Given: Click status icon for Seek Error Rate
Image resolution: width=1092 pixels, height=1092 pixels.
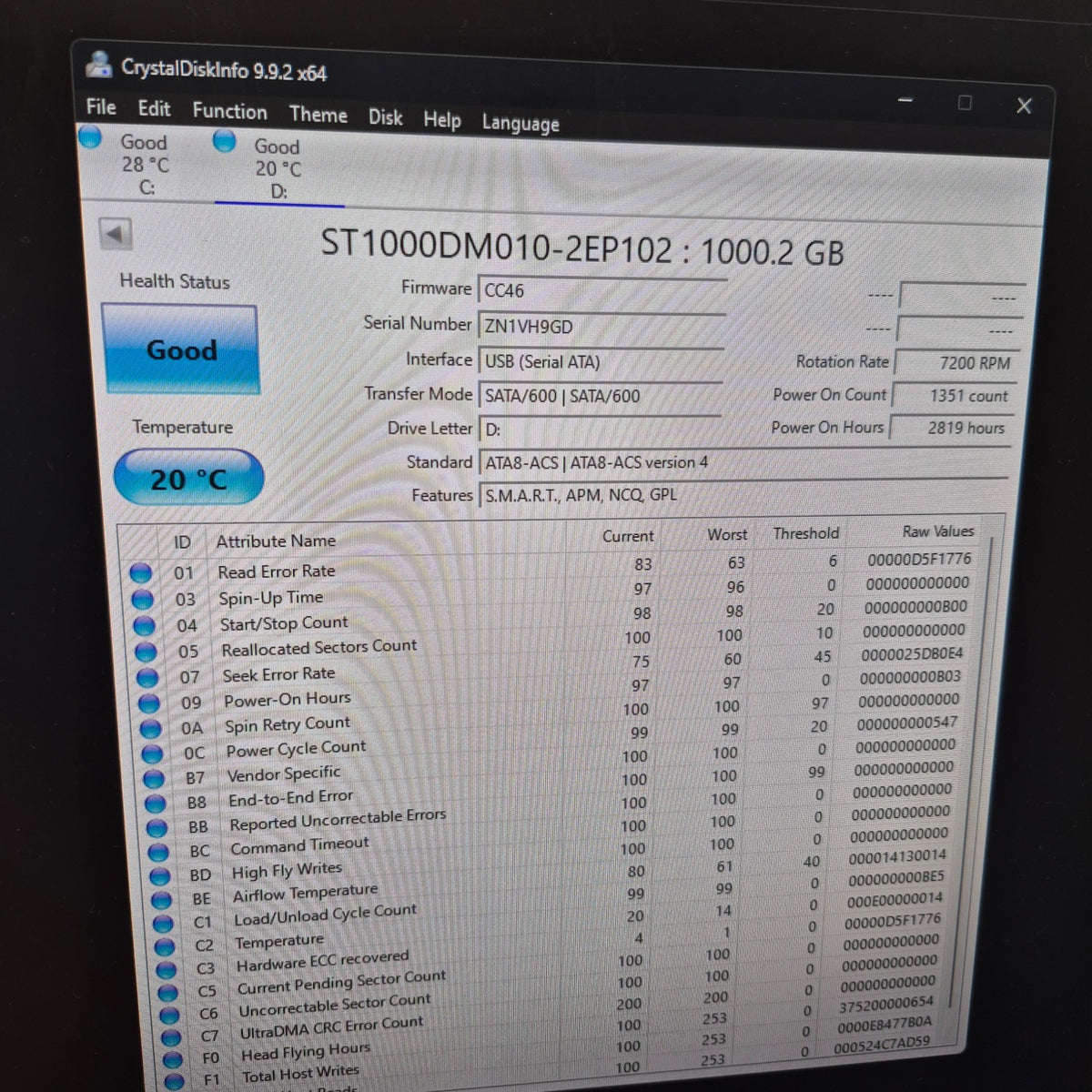Looking at the screenshot, I should (147, 678).
